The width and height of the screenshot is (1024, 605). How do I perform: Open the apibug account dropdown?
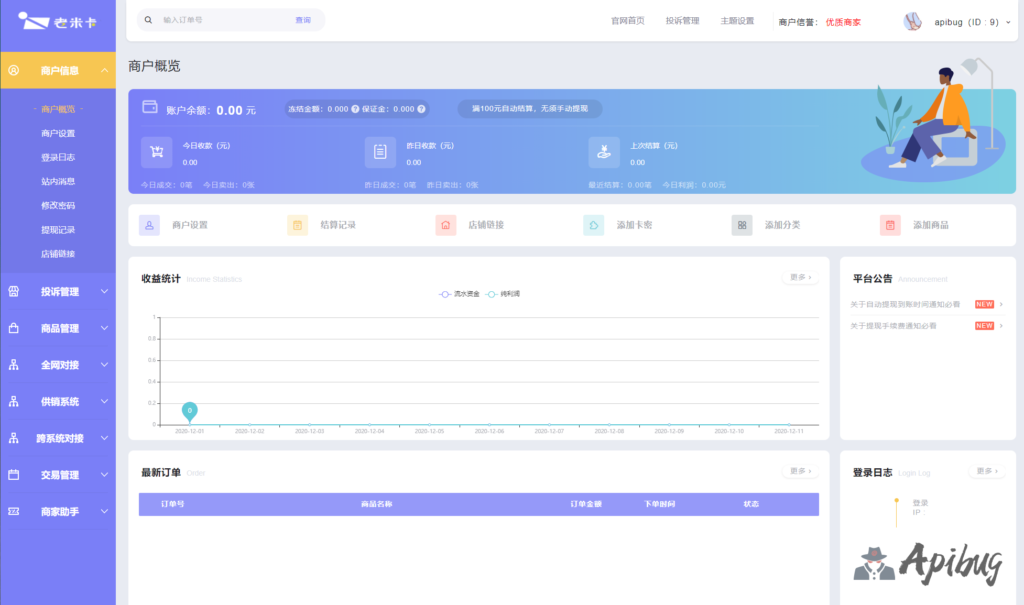pos(965,21)
